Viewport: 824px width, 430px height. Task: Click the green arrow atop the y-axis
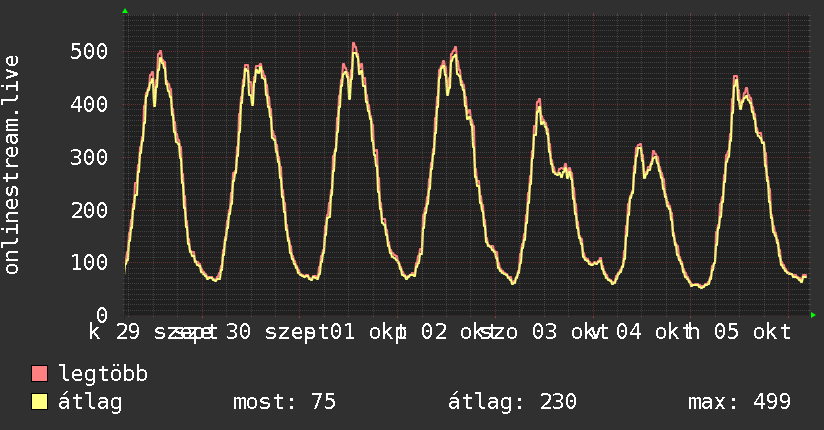pos(125,11)
